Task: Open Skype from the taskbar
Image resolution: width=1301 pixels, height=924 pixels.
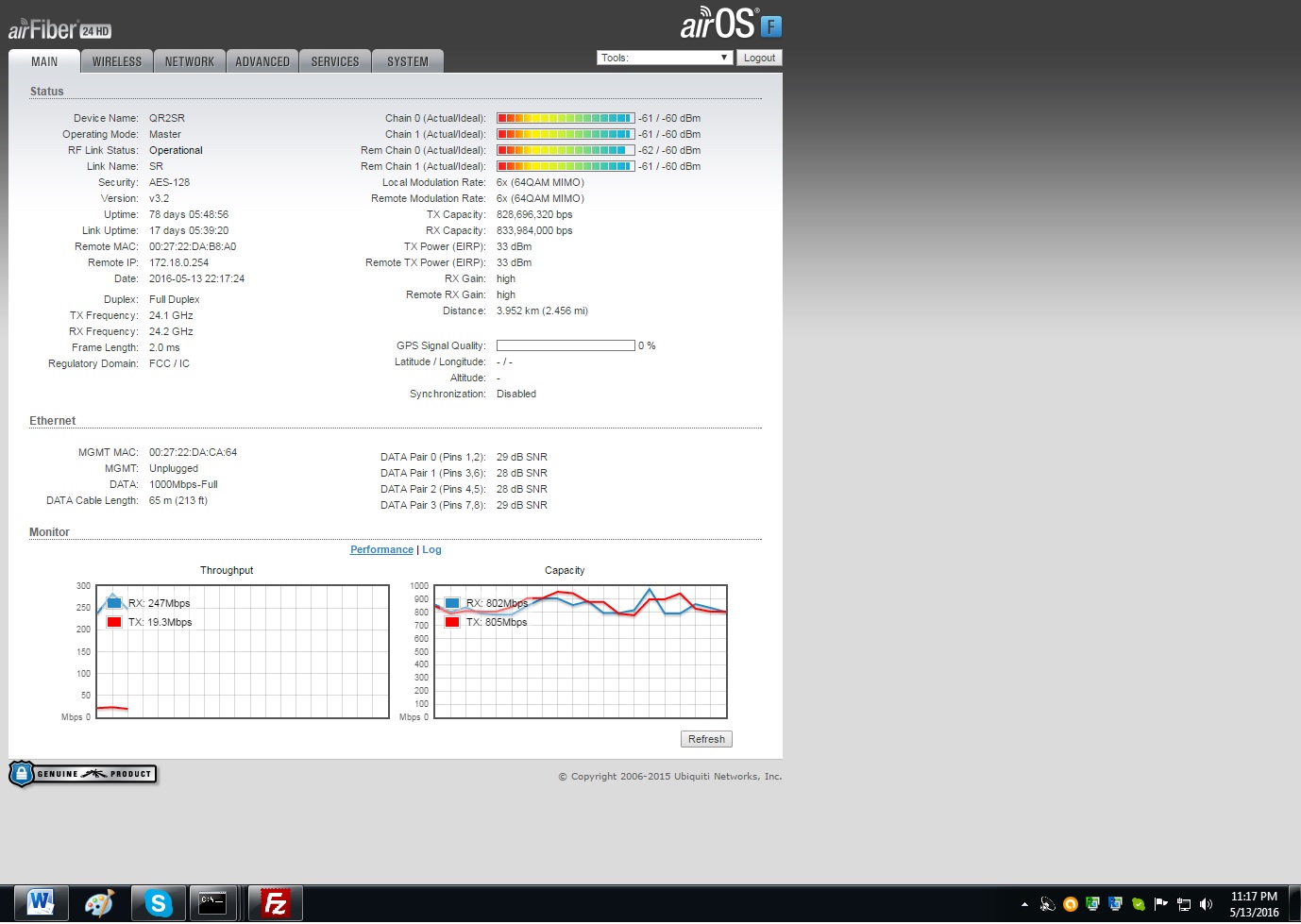Action: 158,903
